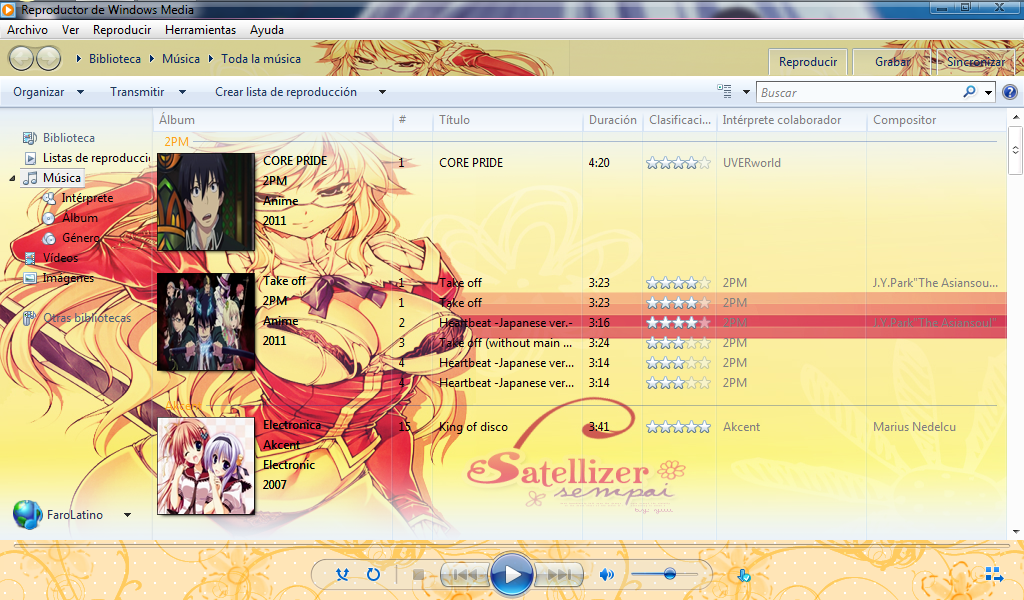The width and height of the screenshot is (1024, 600).
Task: Select the CORE PRIDE album cover
Action: click(x=206, y=202)
